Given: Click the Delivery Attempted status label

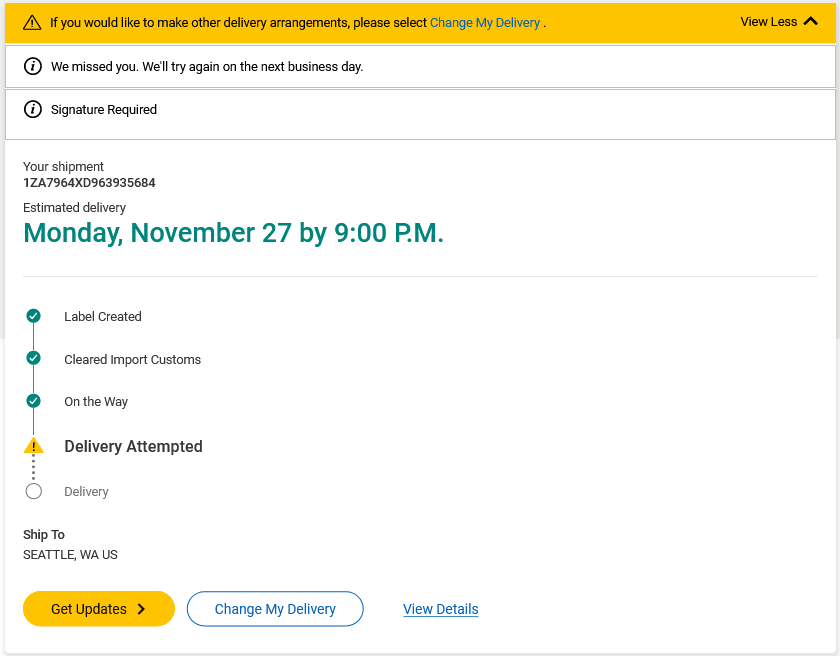Looking at the screenshot, I should [133, 446].
